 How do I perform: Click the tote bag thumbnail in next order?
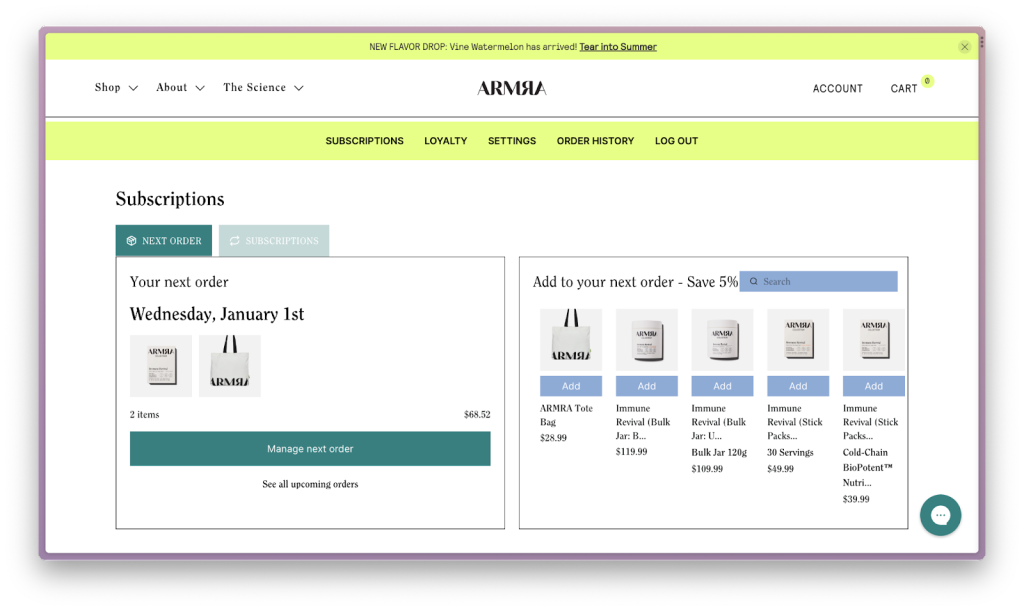(230, 366)
